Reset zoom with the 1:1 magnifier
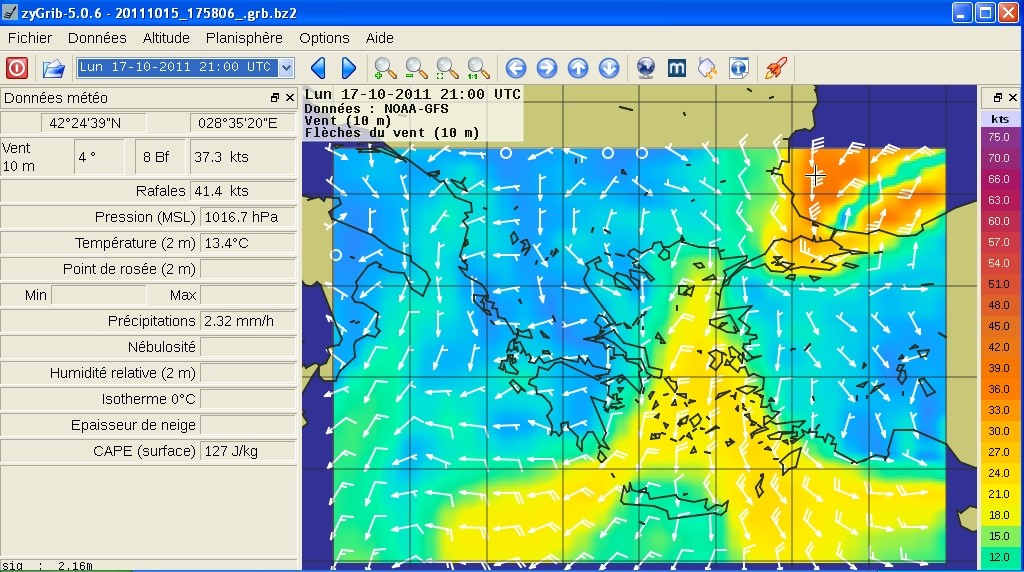 478,68
